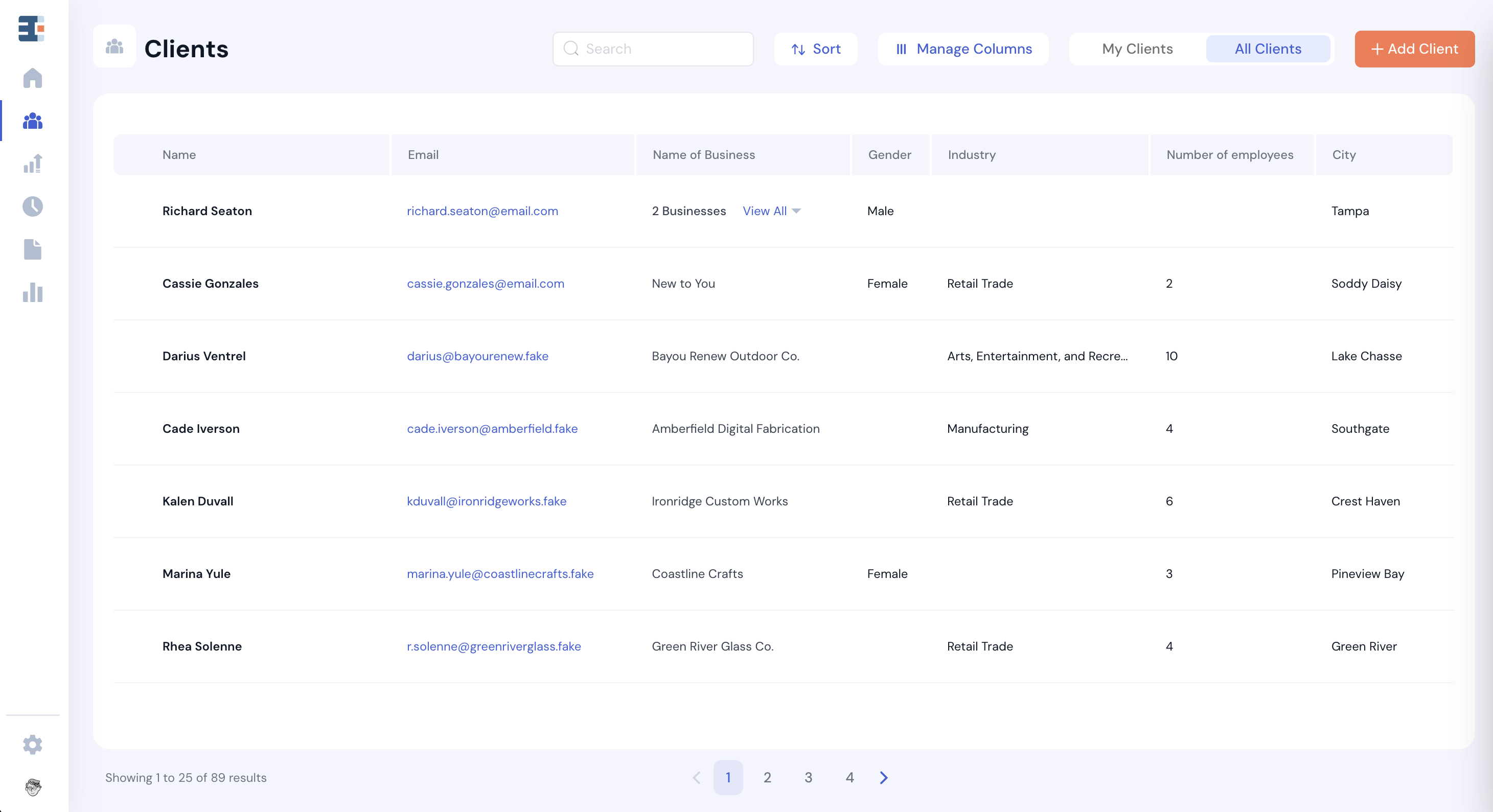Open Settings via the gear icon
Screen dimensions: 1493x812
point(33,745)
